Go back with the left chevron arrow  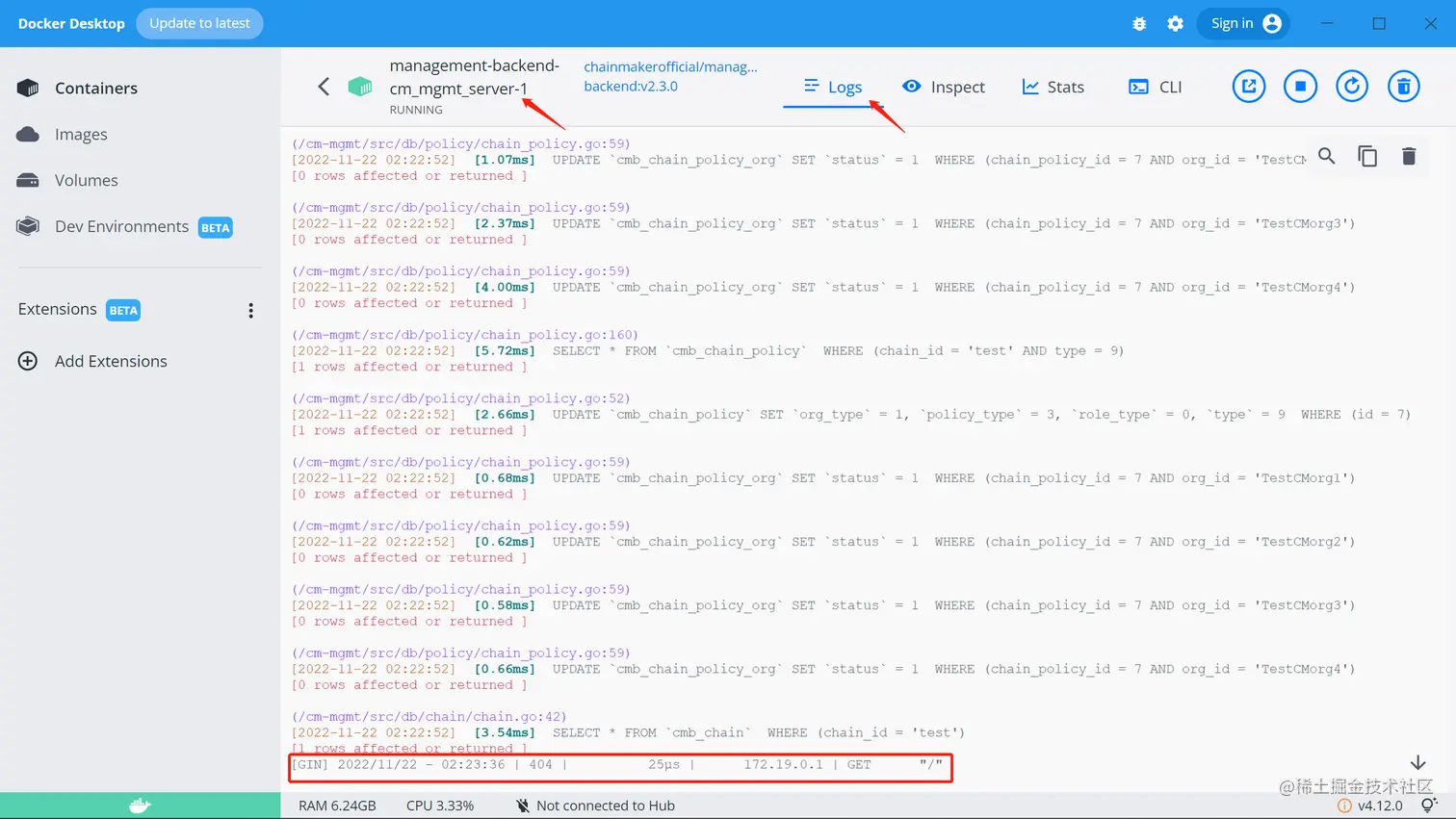click(324, 87)
